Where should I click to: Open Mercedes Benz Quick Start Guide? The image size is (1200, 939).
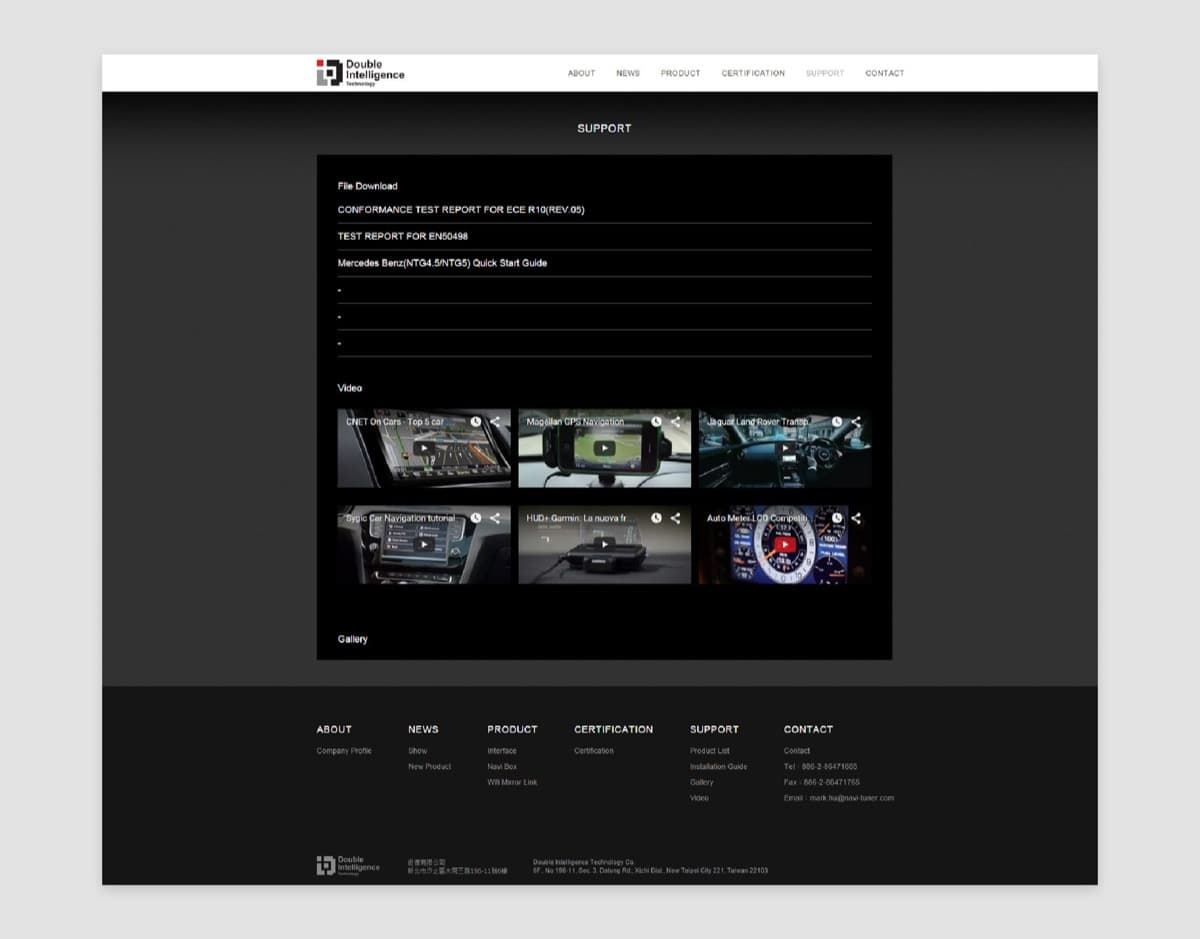click(x=442, y=263)
